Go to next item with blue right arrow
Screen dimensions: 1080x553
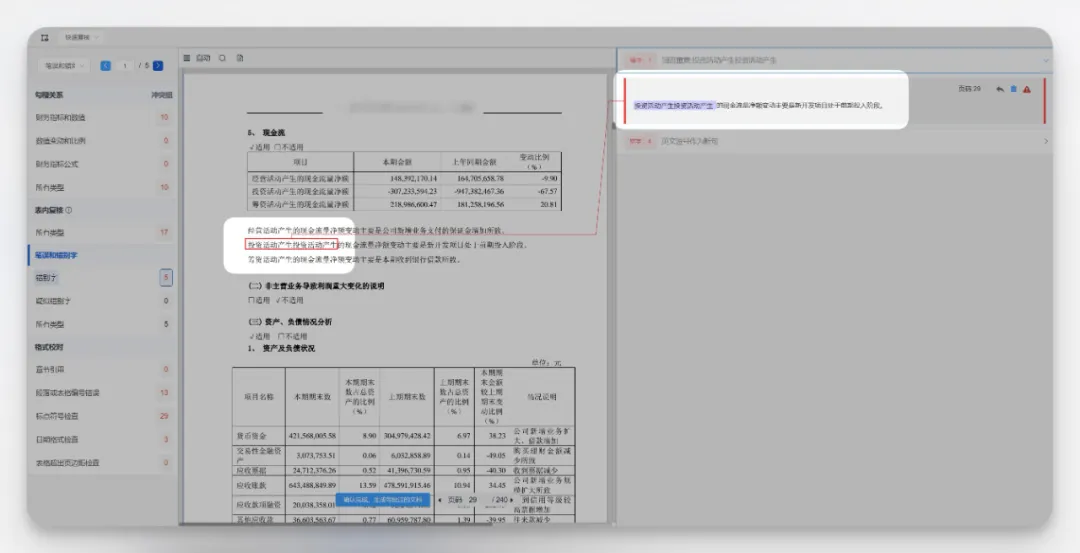tap(158, 66)
